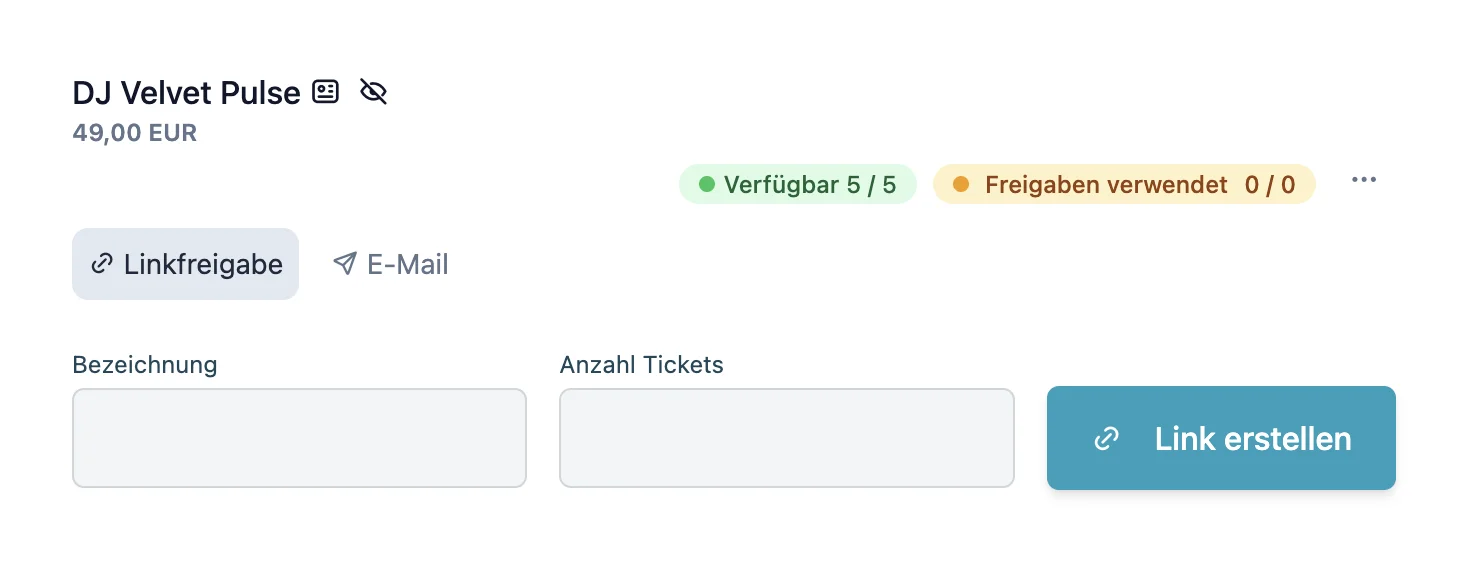Click the ID card icon beside DJ Velvet Pulse
The image size is (1464, 588).
point(325,92)
